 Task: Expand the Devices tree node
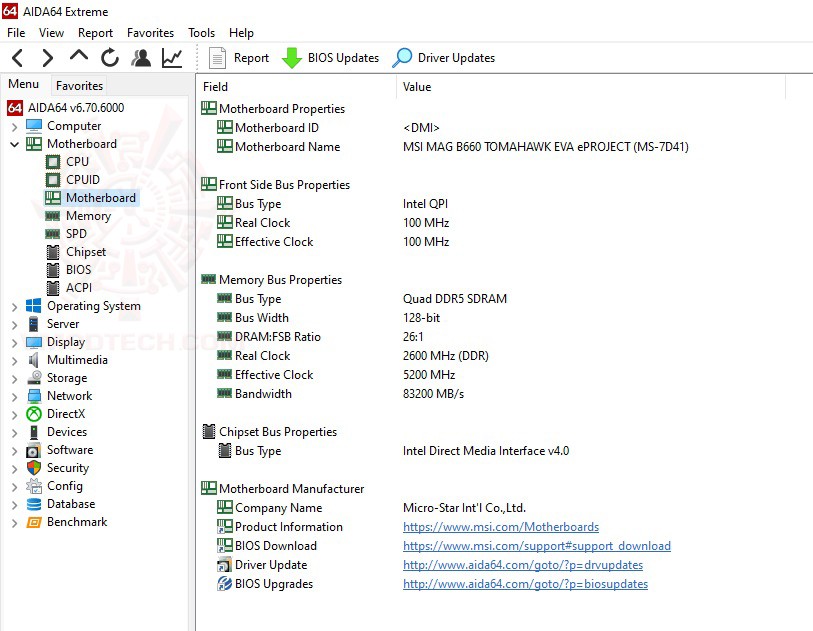coord(15,432)
